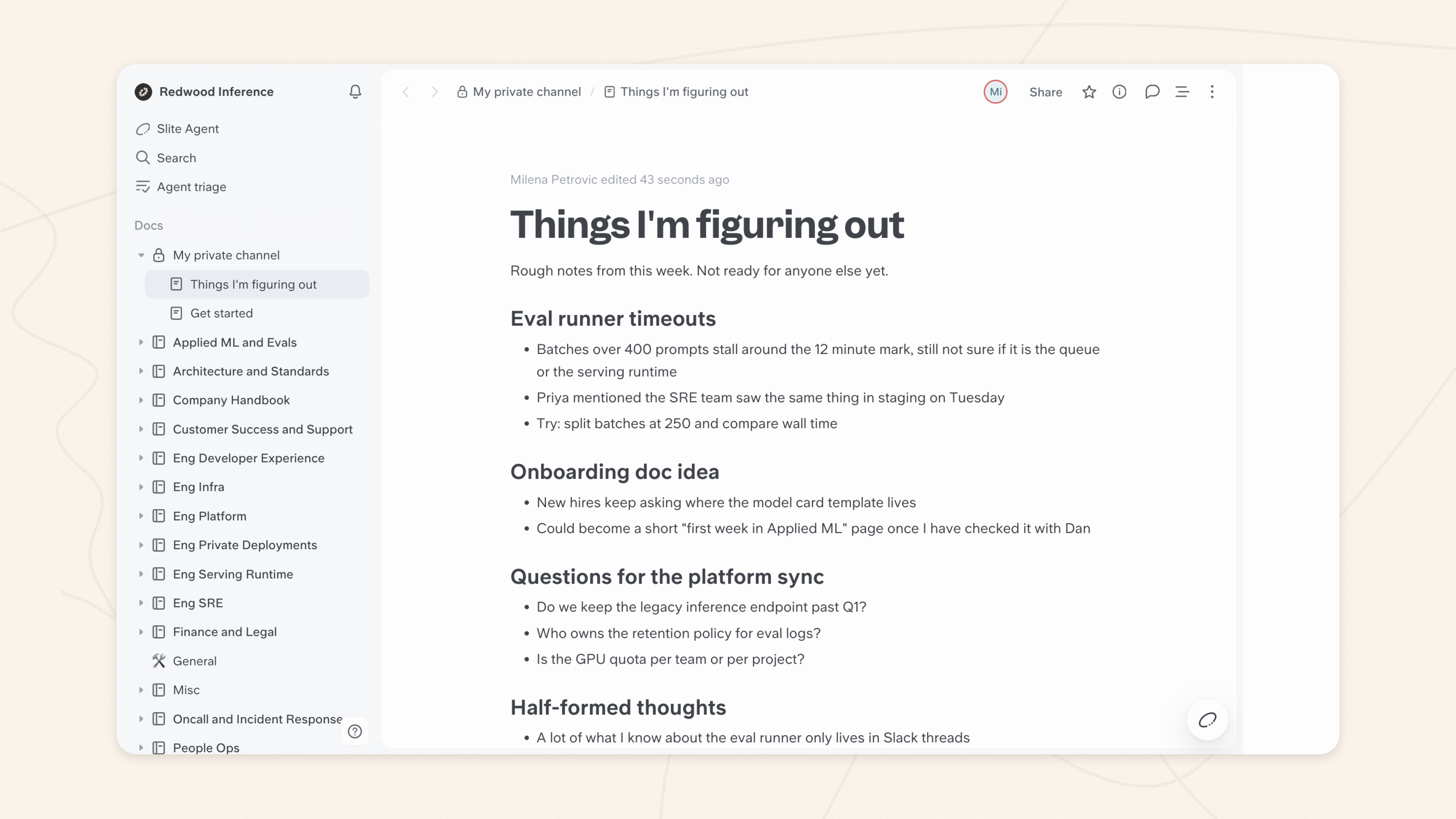Expand Eng Platform channel

(141, 515)
